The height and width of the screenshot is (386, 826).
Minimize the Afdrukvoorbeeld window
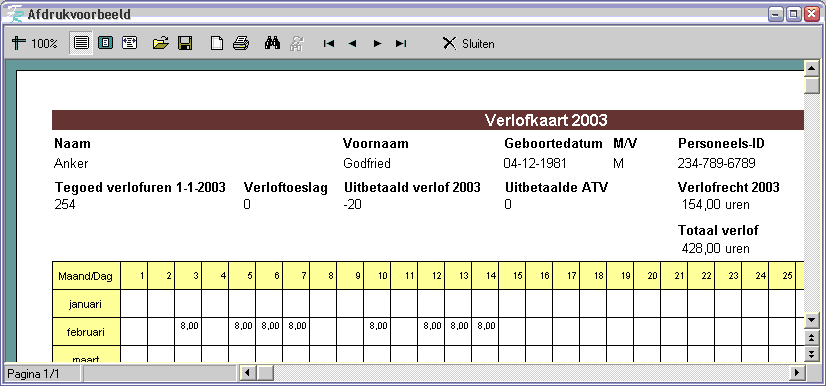[775, 14]
